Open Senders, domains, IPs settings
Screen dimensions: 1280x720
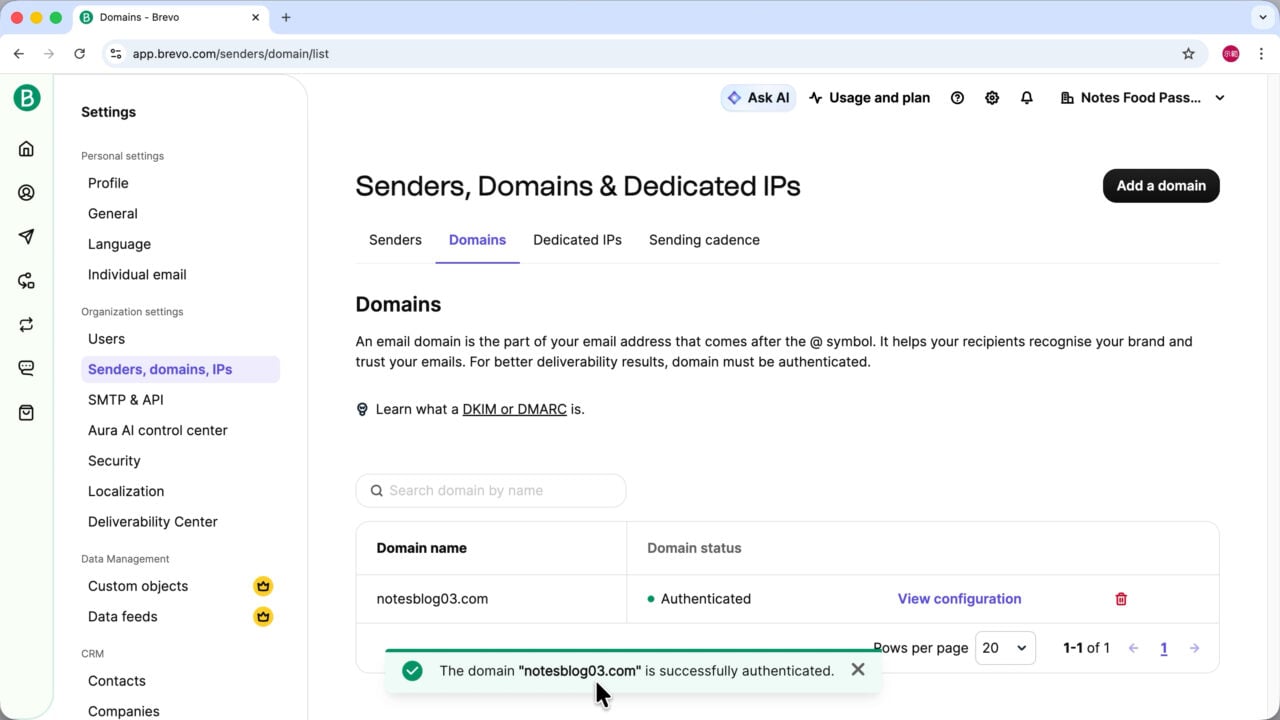[180, 369]
